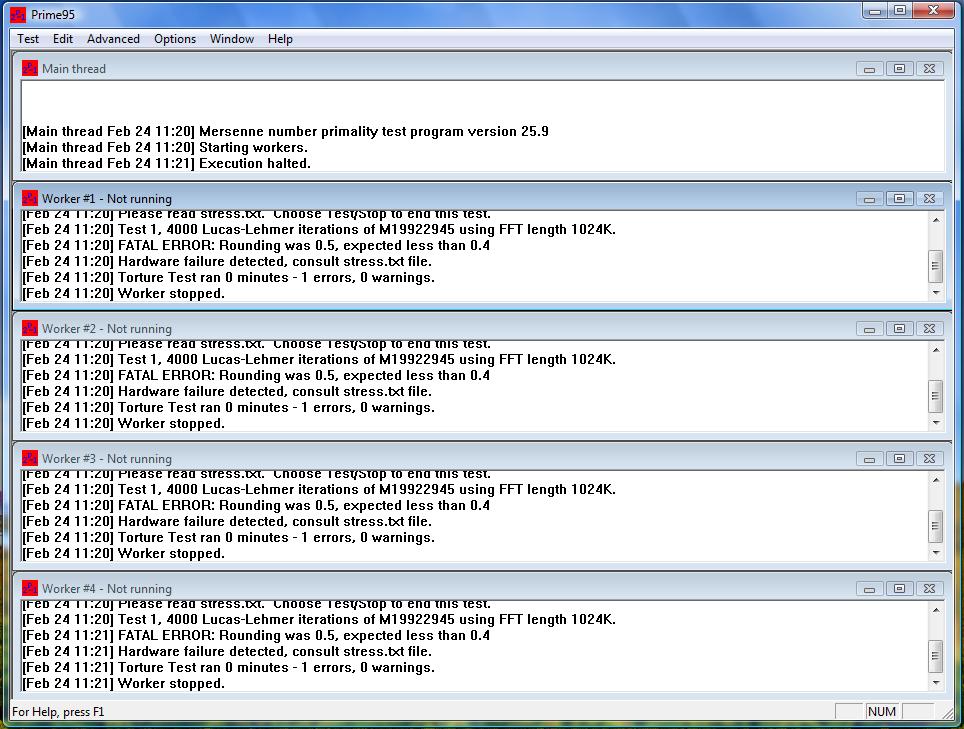Open the Test menu
964x729 pixels.
28,39
